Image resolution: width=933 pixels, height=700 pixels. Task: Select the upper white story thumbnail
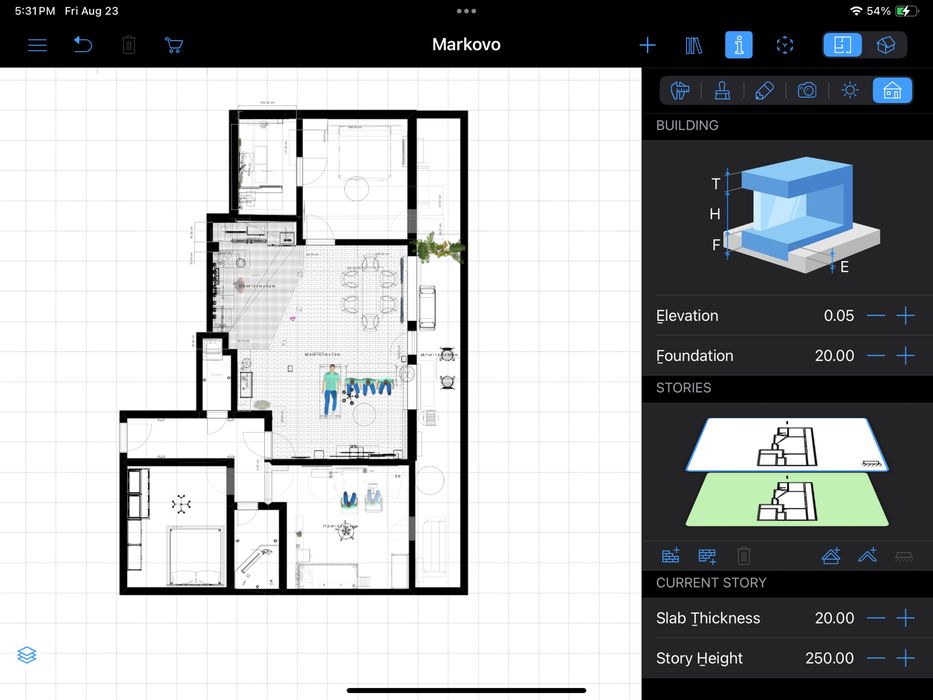click(x=787, y=444)
